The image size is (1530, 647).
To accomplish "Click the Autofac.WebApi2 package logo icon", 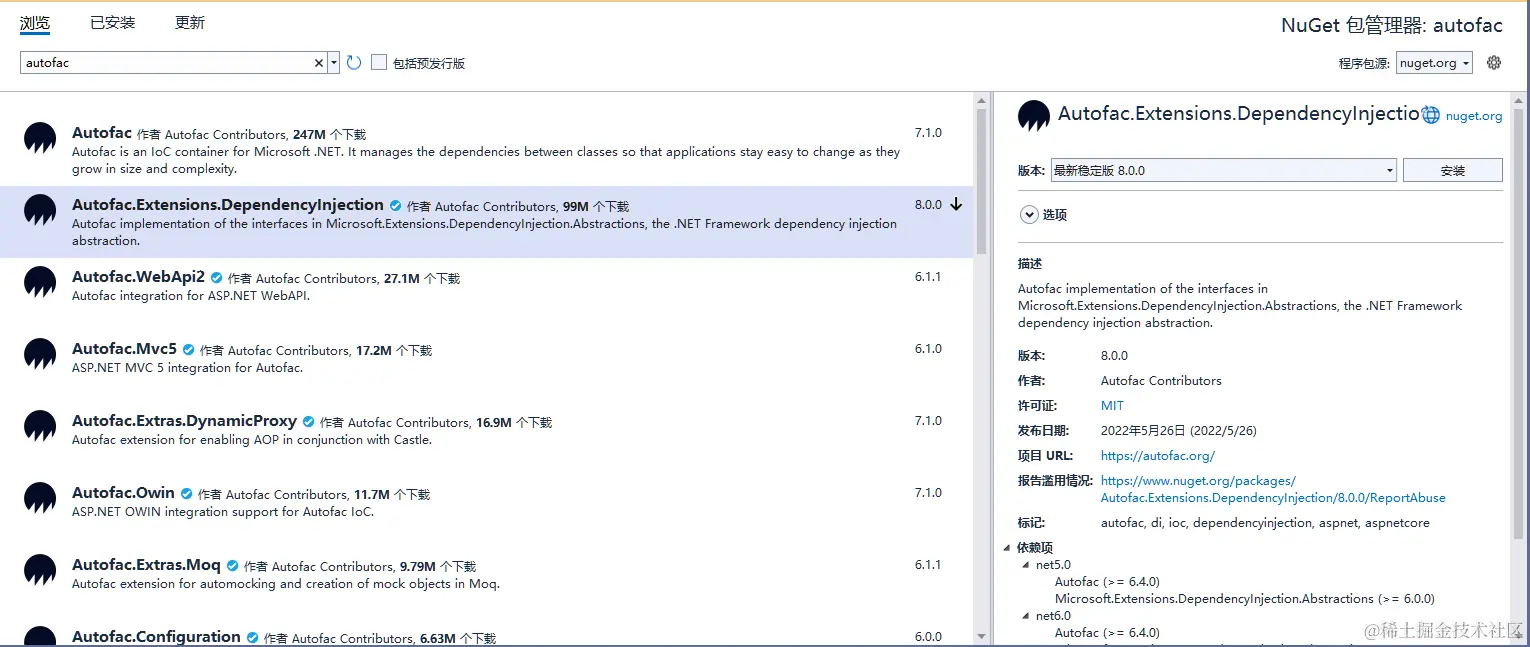I will (40, 282).
